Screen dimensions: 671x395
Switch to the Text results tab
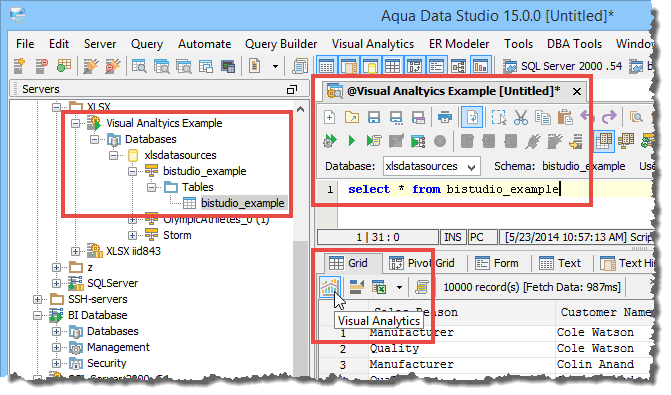click(560, 263)
